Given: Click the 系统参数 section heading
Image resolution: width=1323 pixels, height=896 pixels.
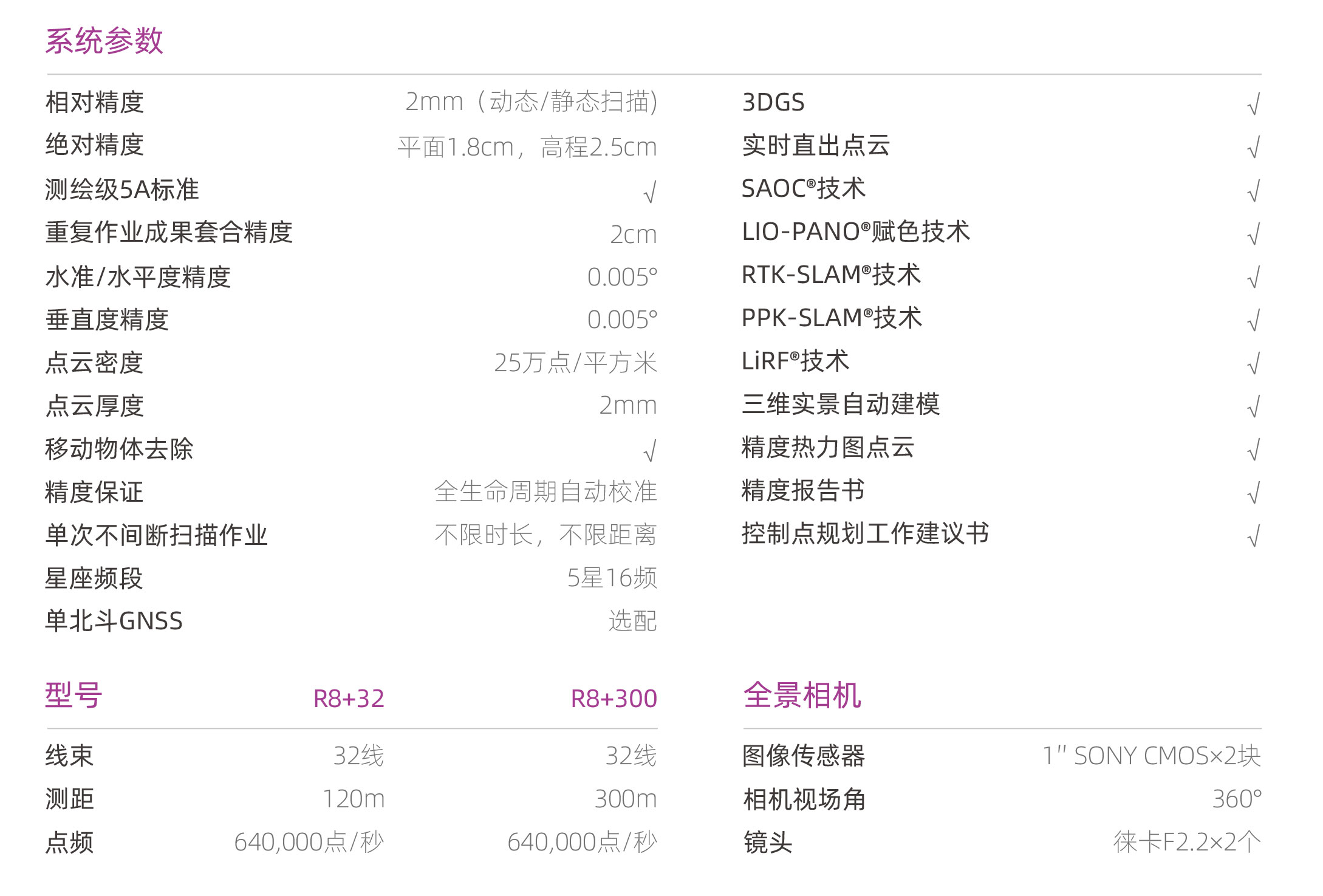Looking at the screenshot, I should 104,41.
